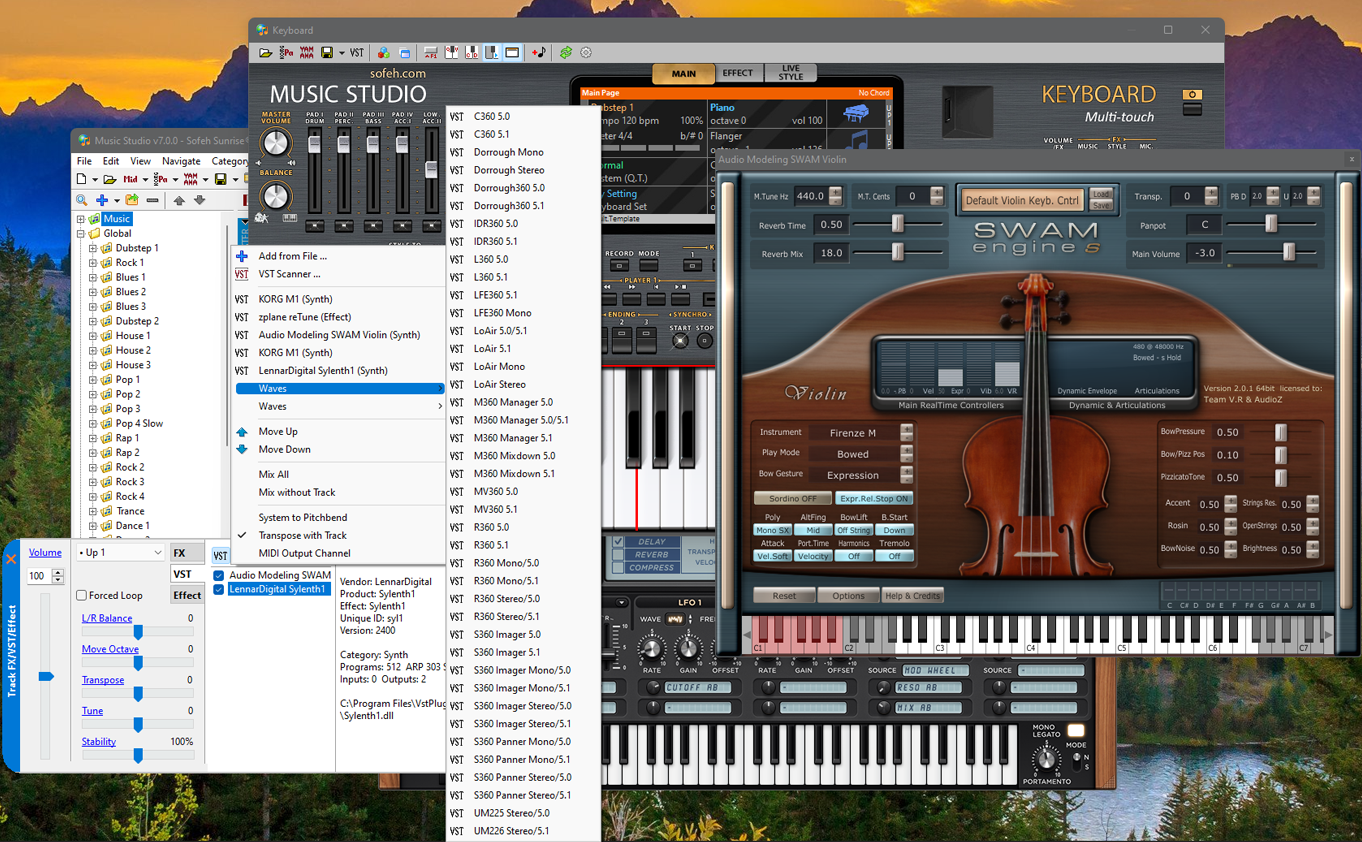Switch to the LIVE STYLE tab
Image resolution: width=1362 pixels, height=842 pixels.
coord(790,73)
